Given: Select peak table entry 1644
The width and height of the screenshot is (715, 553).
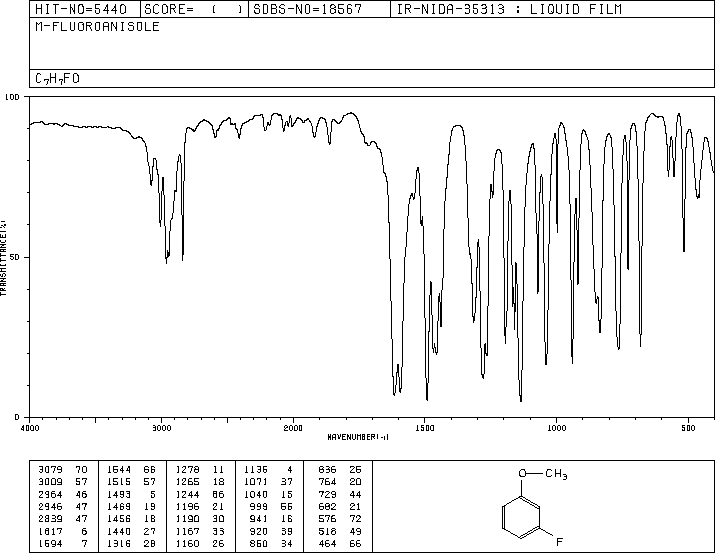Looking at the screenshot, I should (x=131, y=469).
